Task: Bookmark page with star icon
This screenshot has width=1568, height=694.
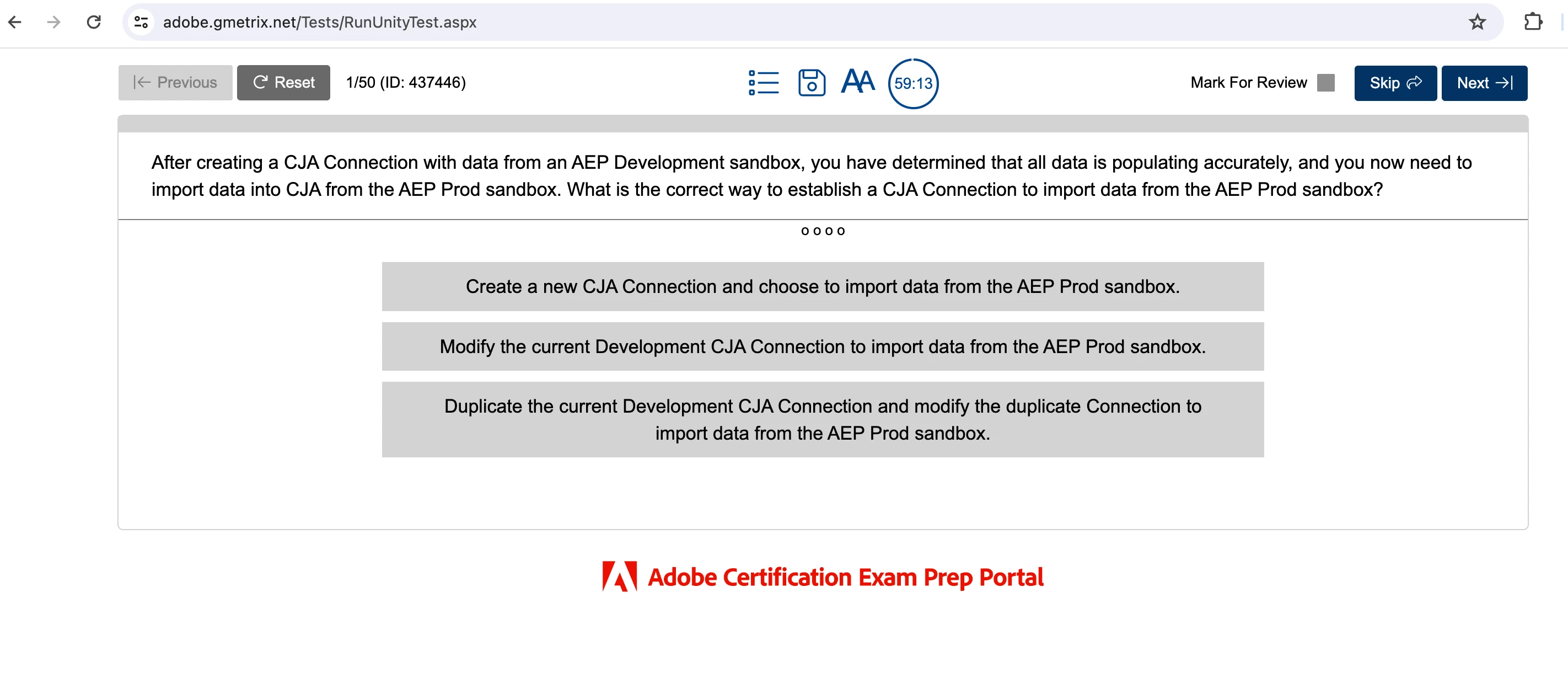Action: [x=1476, y=23]
